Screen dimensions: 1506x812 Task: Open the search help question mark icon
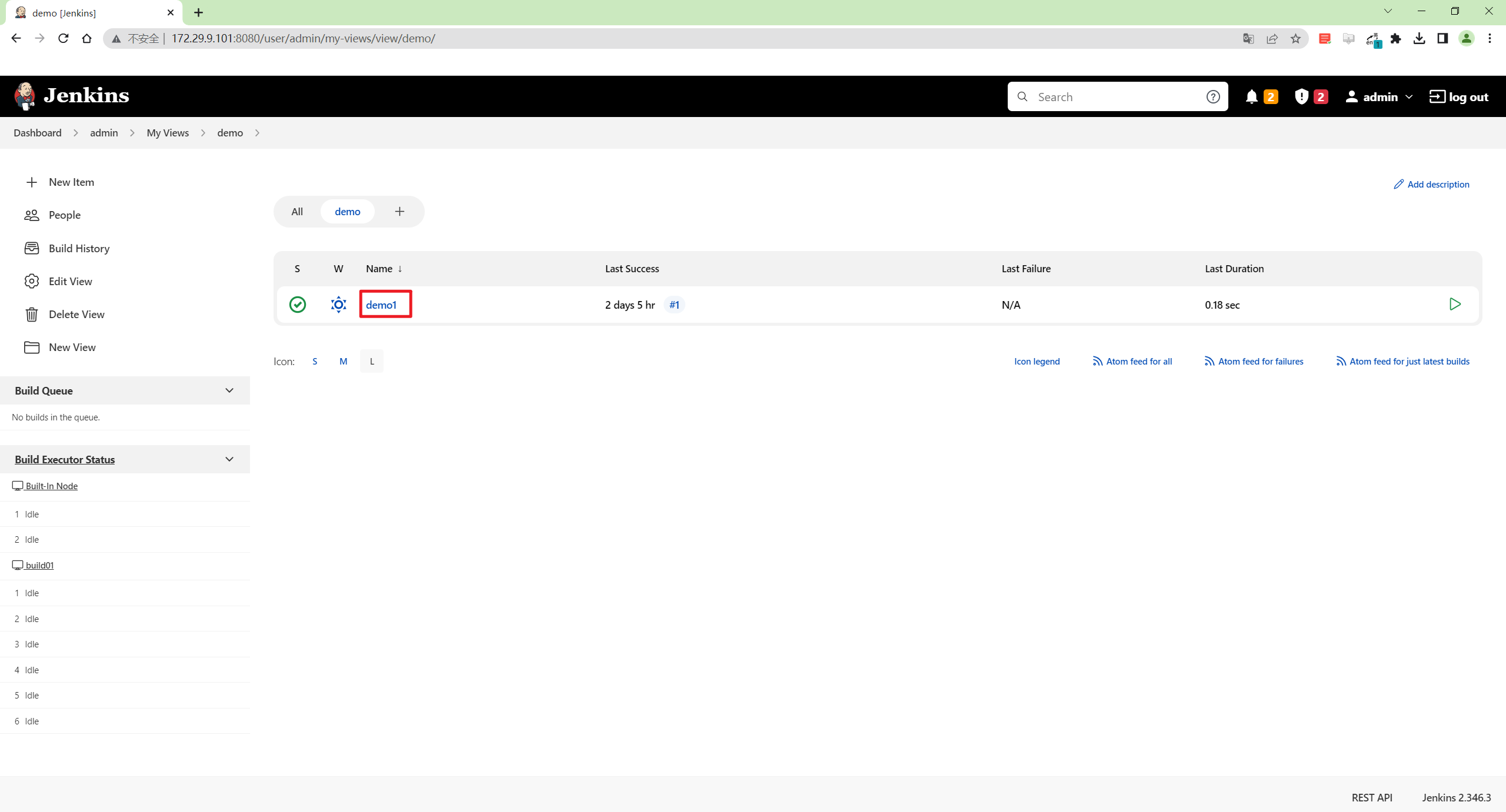pyautogui.click(x=1212, y=97)
